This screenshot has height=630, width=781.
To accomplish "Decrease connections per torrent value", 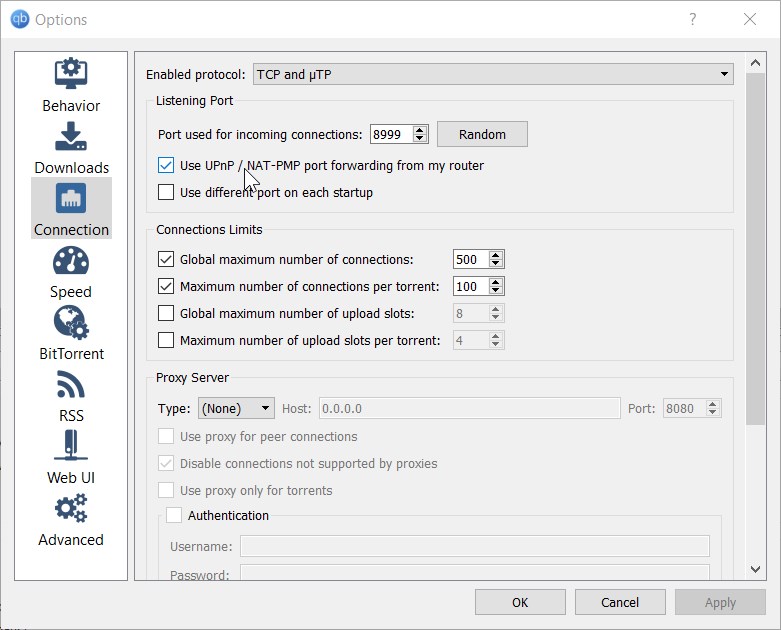I will (x=496, y=290).
